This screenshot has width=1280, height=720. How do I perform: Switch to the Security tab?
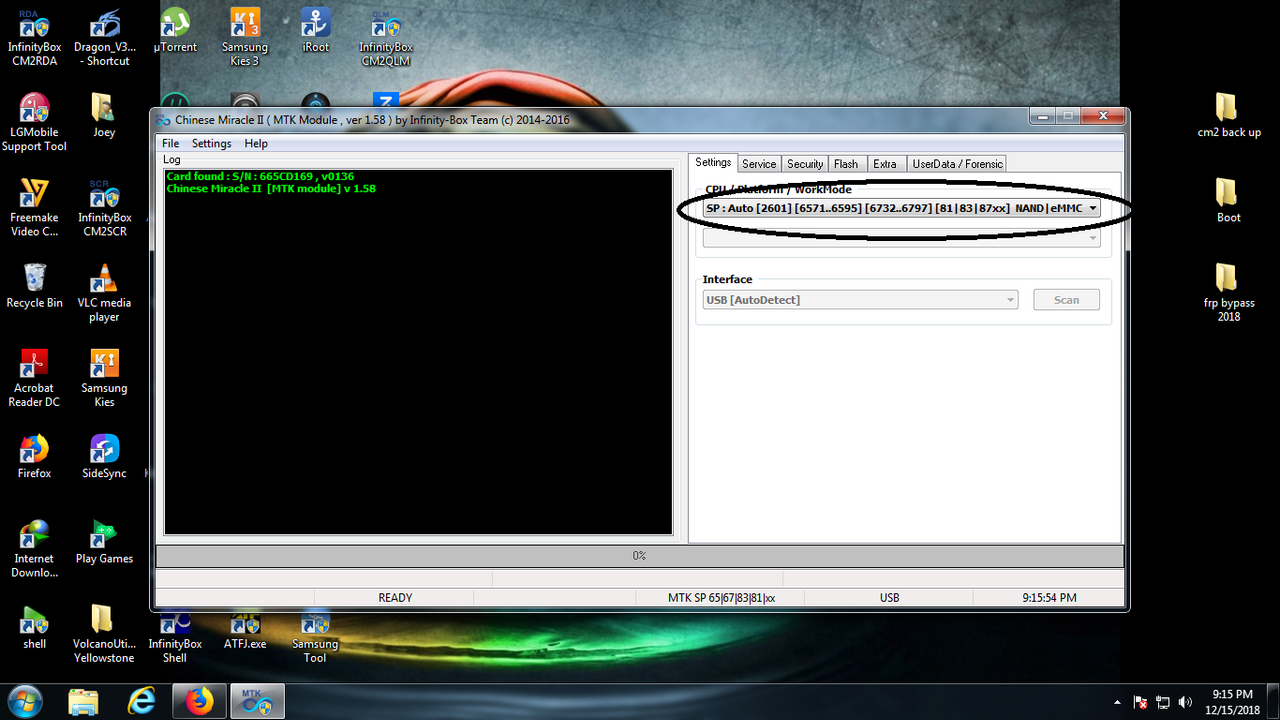point(805,163)
